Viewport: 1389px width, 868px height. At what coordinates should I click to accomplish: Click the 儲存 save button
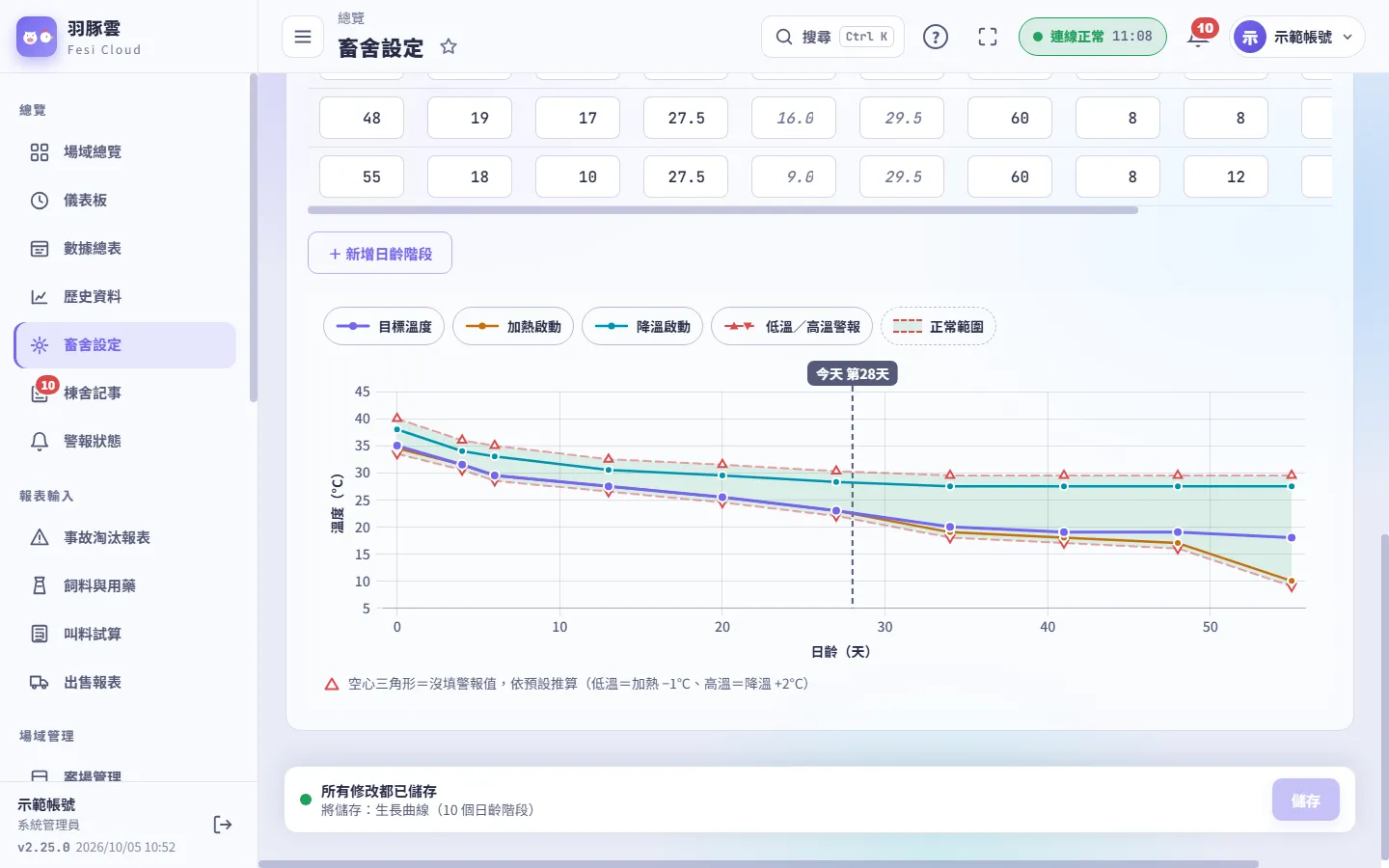pos(1306,800)
